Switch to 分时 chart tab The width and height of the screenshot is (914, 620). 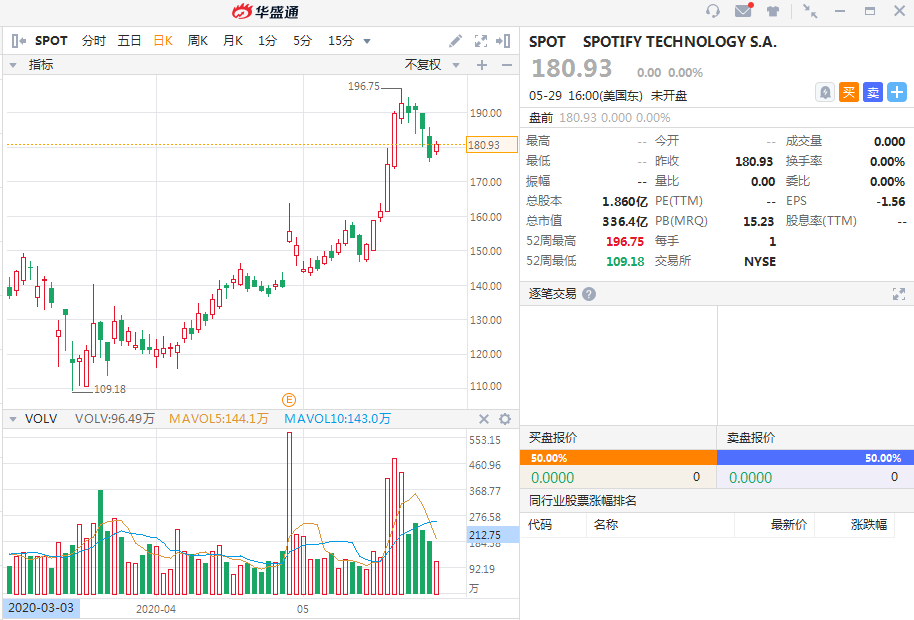(93, 41)
